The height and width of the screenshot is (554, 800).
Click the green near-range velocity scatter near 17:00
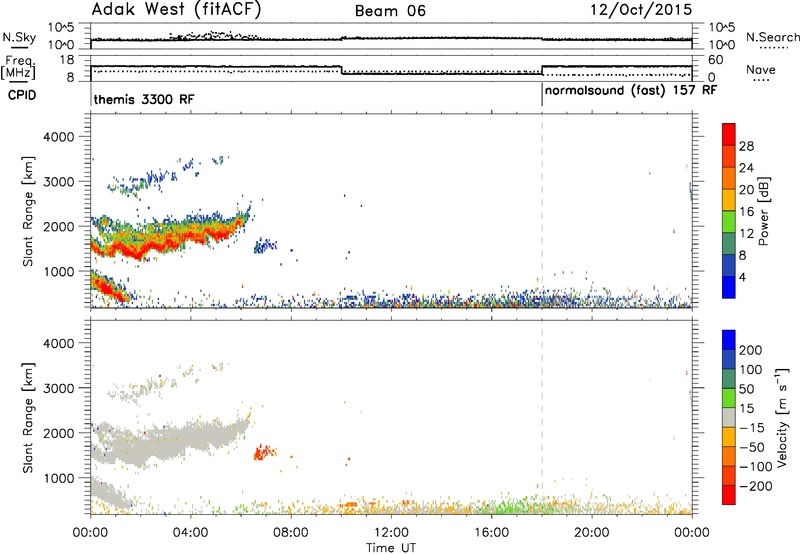[x=513, y=506]
